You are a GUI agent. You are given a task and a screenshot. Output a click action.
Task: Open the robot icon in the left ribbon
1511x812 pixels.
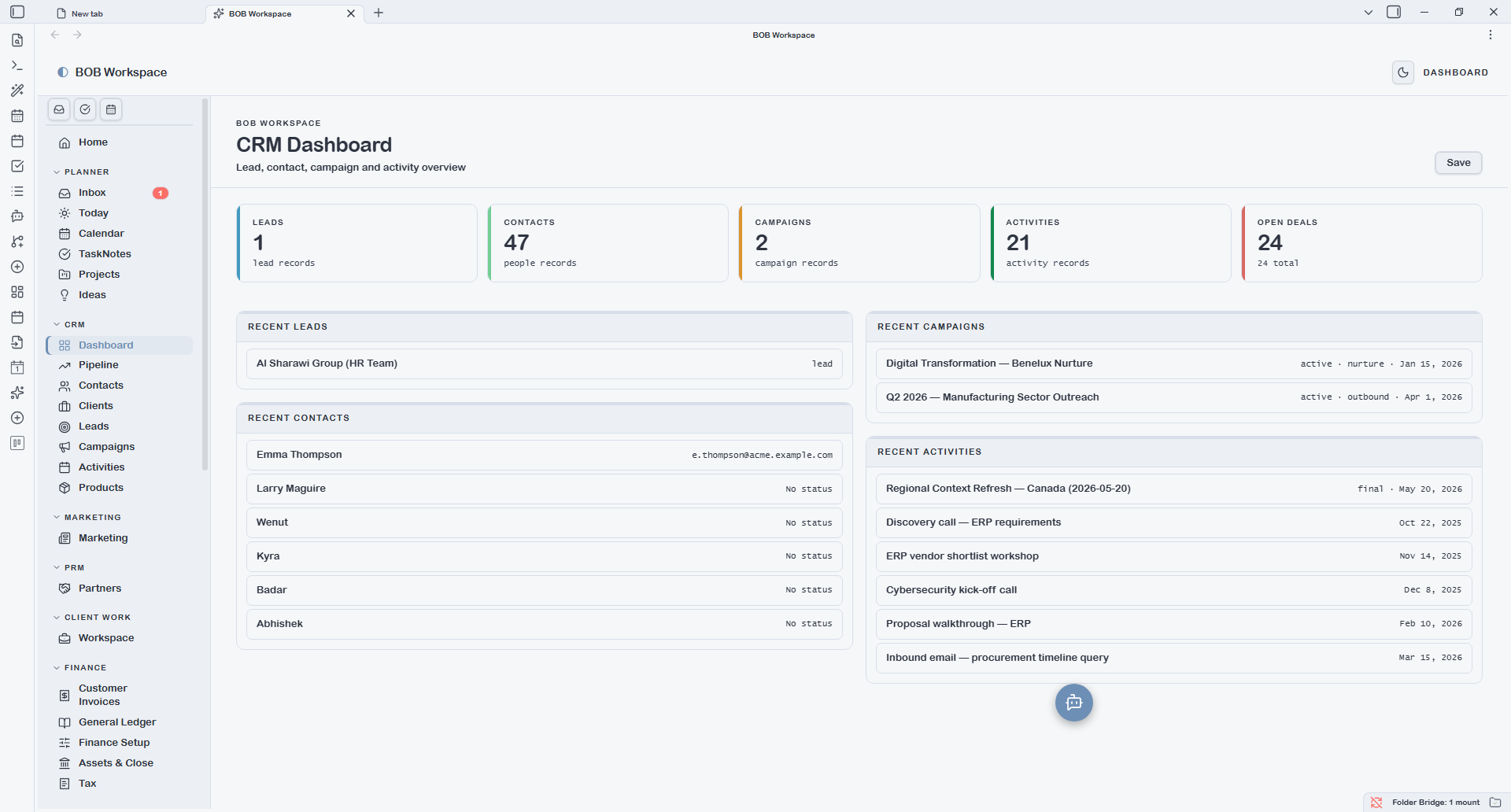17,216
